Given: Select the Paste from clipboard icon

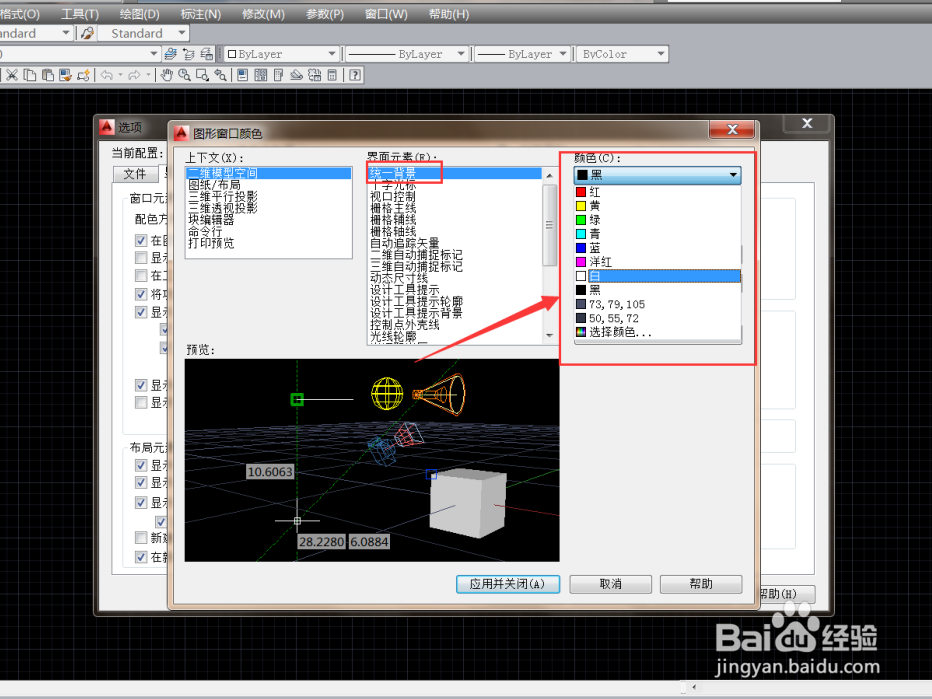Looking at the screenshot, I should (x=47, y=75).
